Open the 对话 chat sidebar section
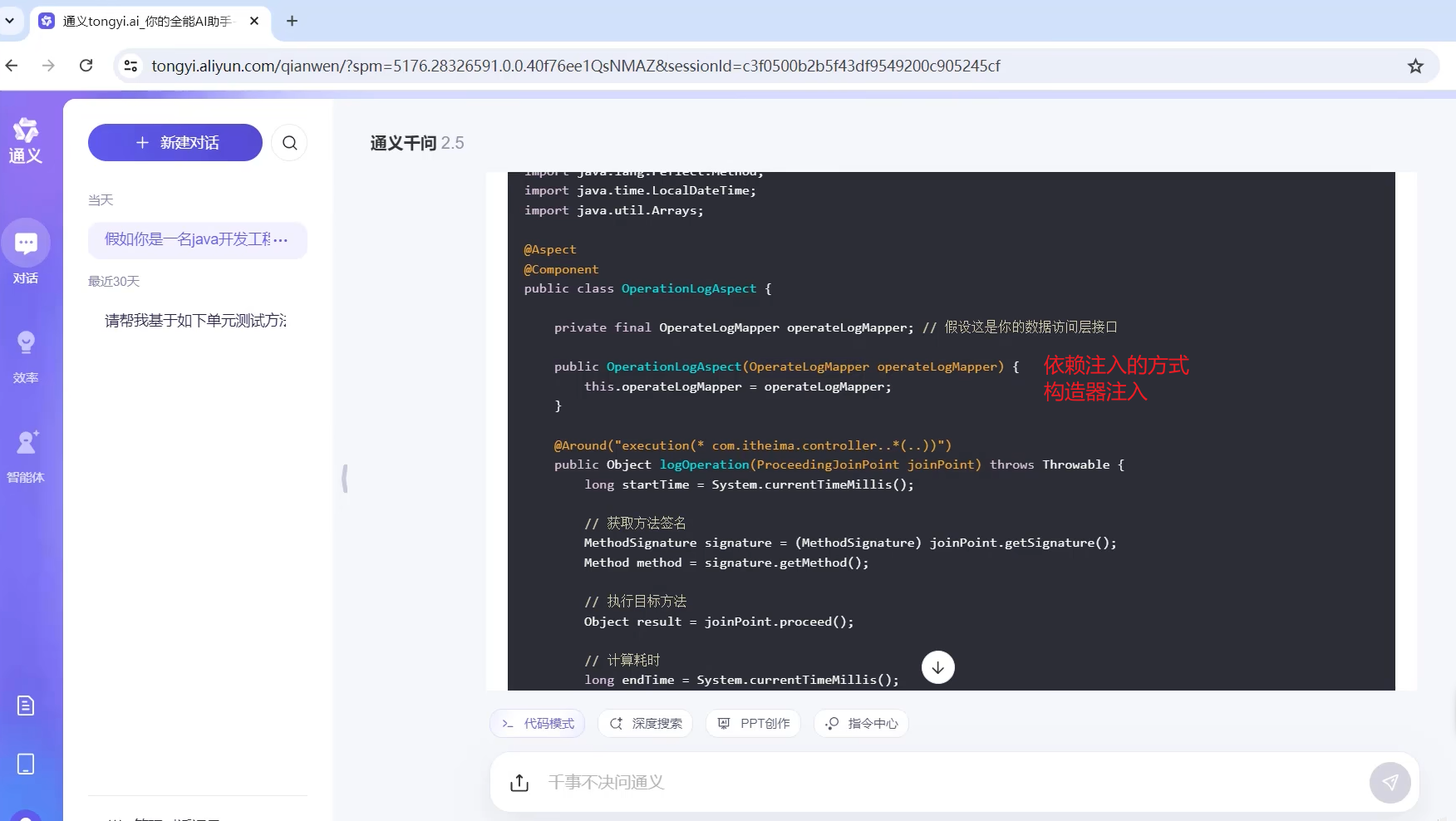 pyautogui.click(x=26, y=253)
